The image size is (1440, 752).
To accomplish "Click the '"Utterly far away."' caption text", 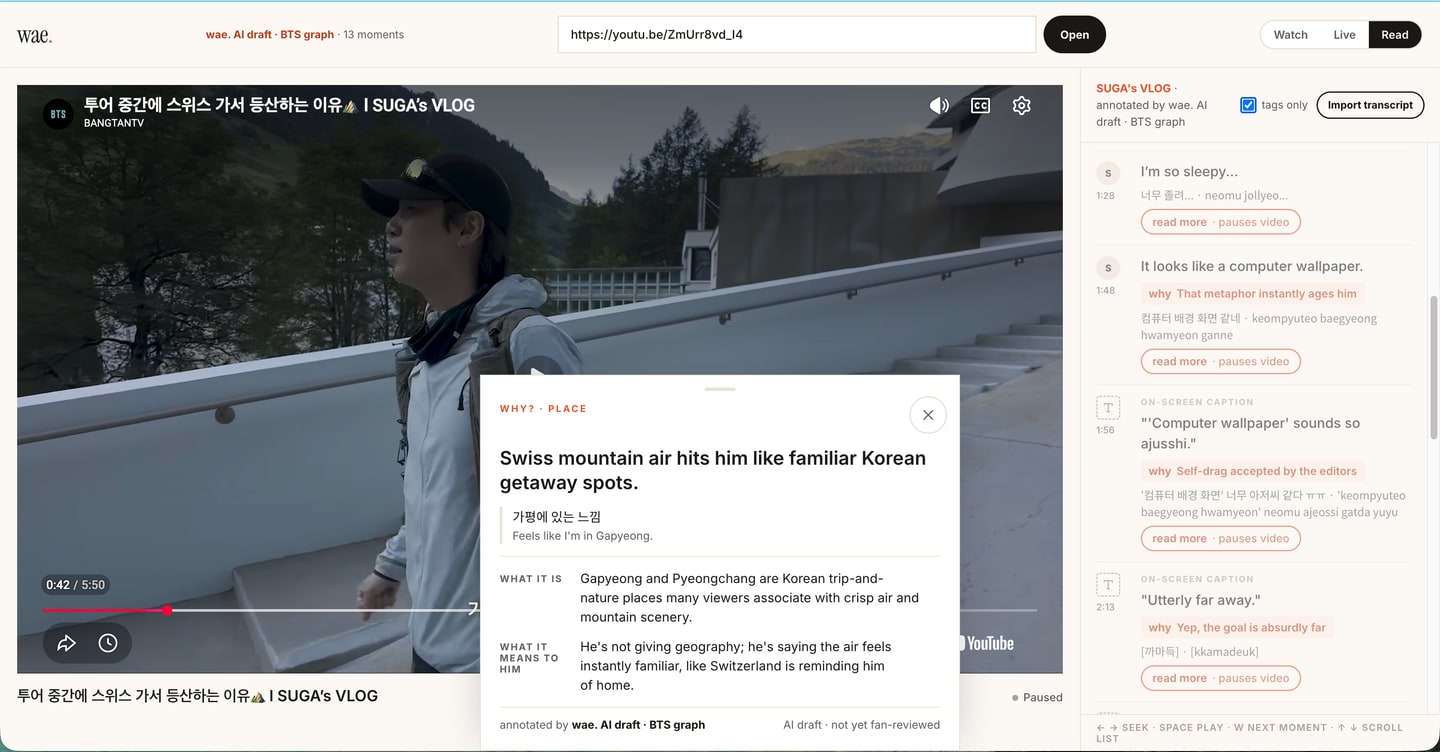I will (1200, 600).
